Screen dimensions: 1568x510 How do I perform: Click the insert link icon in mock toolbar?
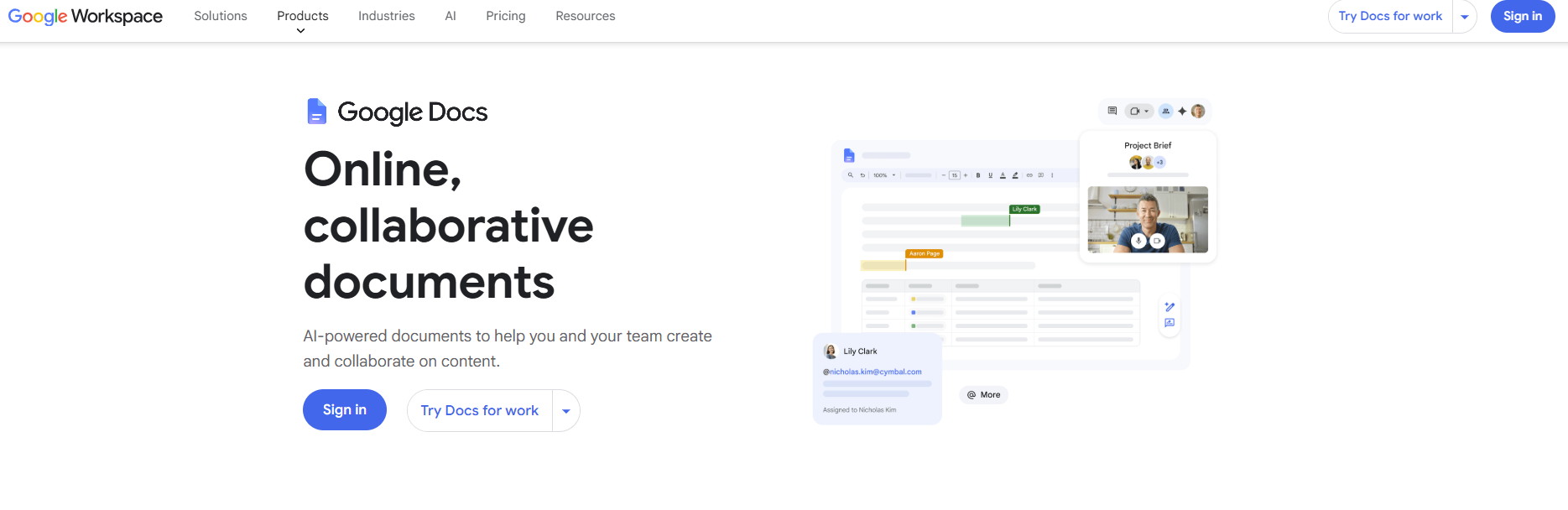(x=1029, y=175)
